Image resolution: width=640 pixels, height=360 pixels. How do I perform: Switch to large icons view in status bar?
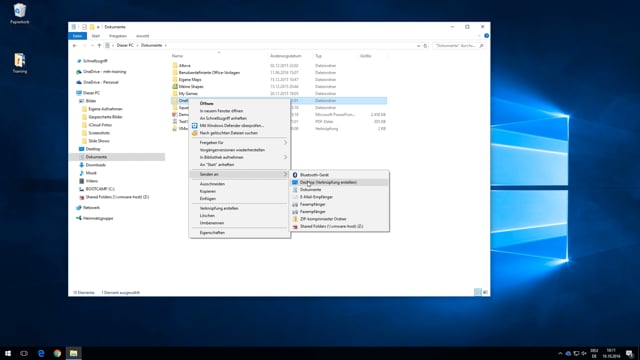(485, 292)
